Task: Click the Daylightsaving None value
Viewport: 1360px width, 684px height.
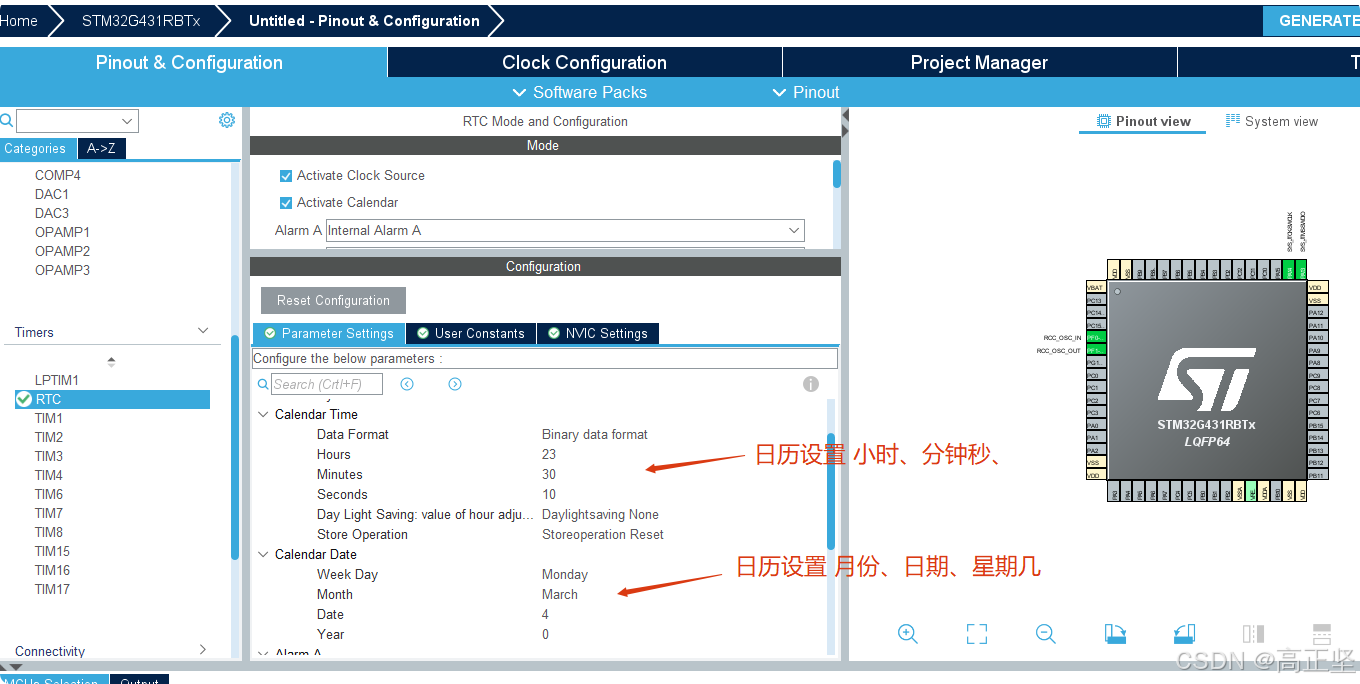Action: 600,514
